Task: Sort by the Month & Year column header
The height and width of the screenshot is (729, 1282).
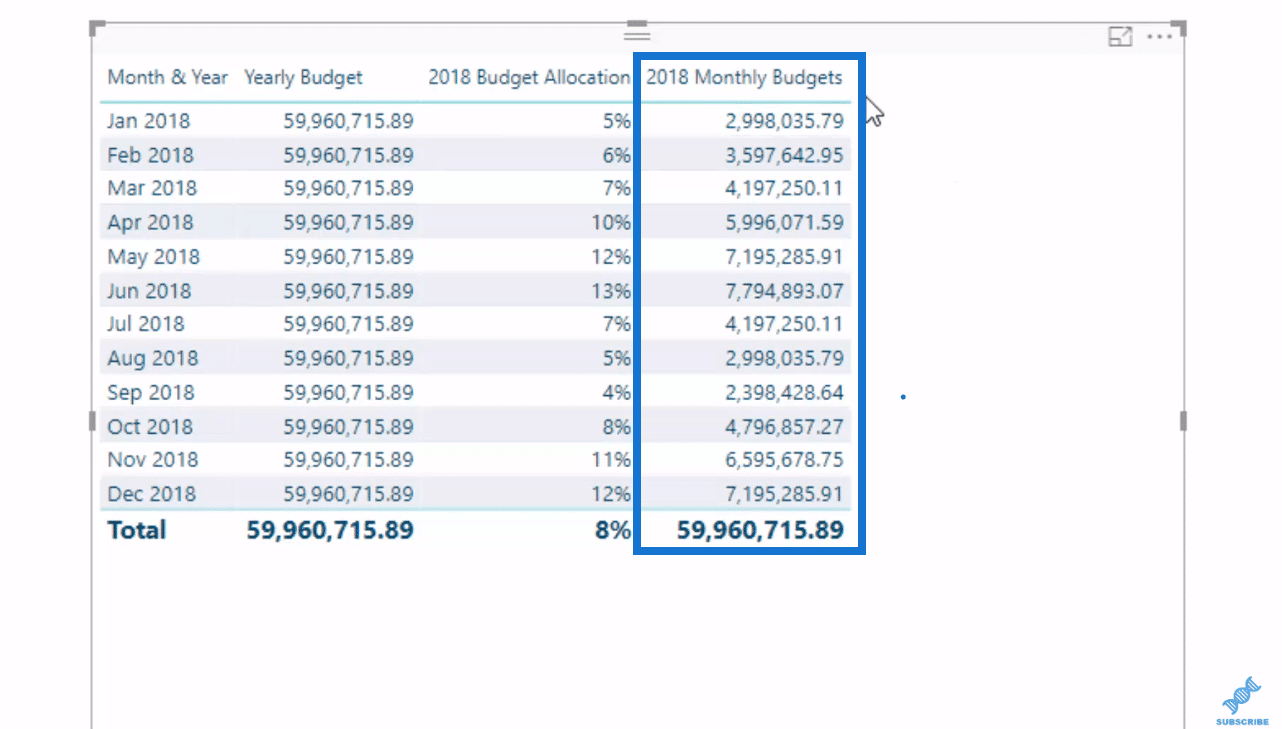Action: tap(168, 77)
